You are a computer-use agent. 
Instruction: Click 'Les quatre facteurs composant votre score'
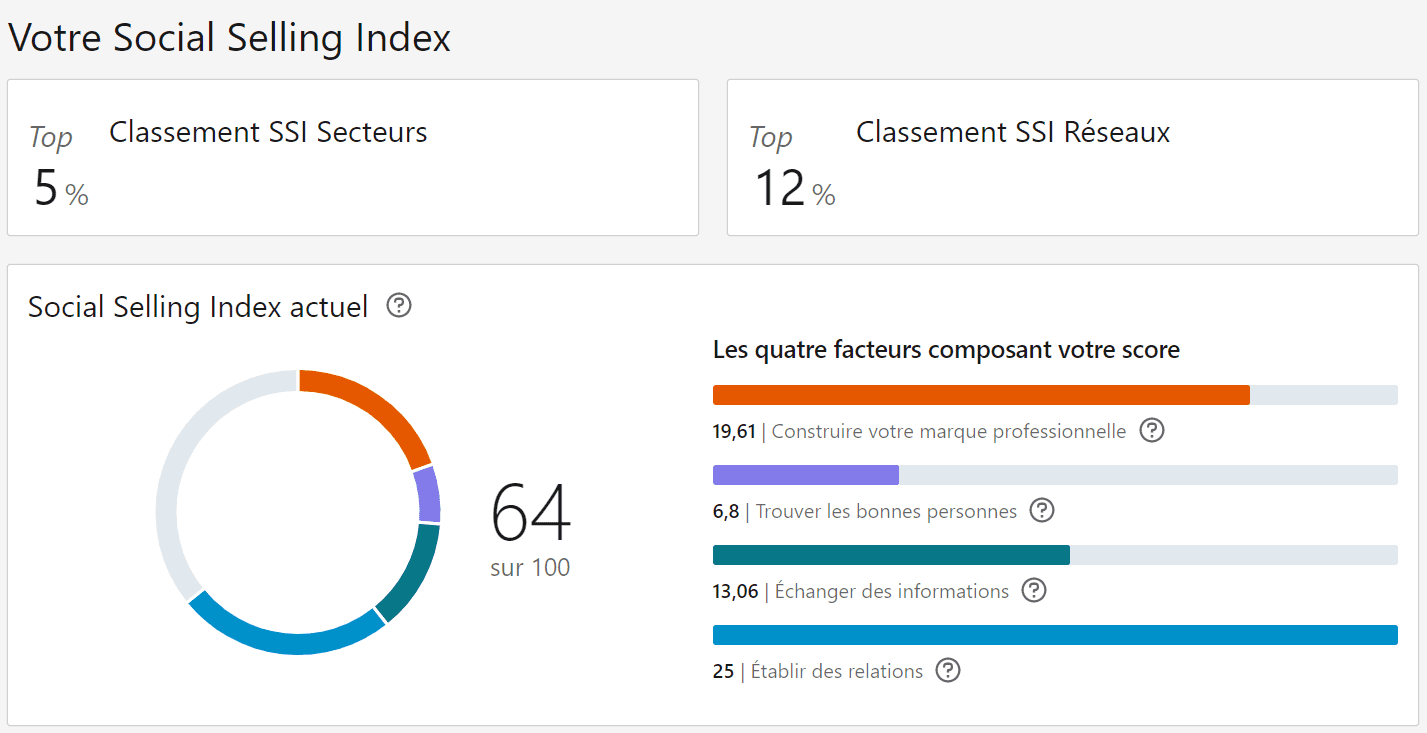(x=946, y=350)
